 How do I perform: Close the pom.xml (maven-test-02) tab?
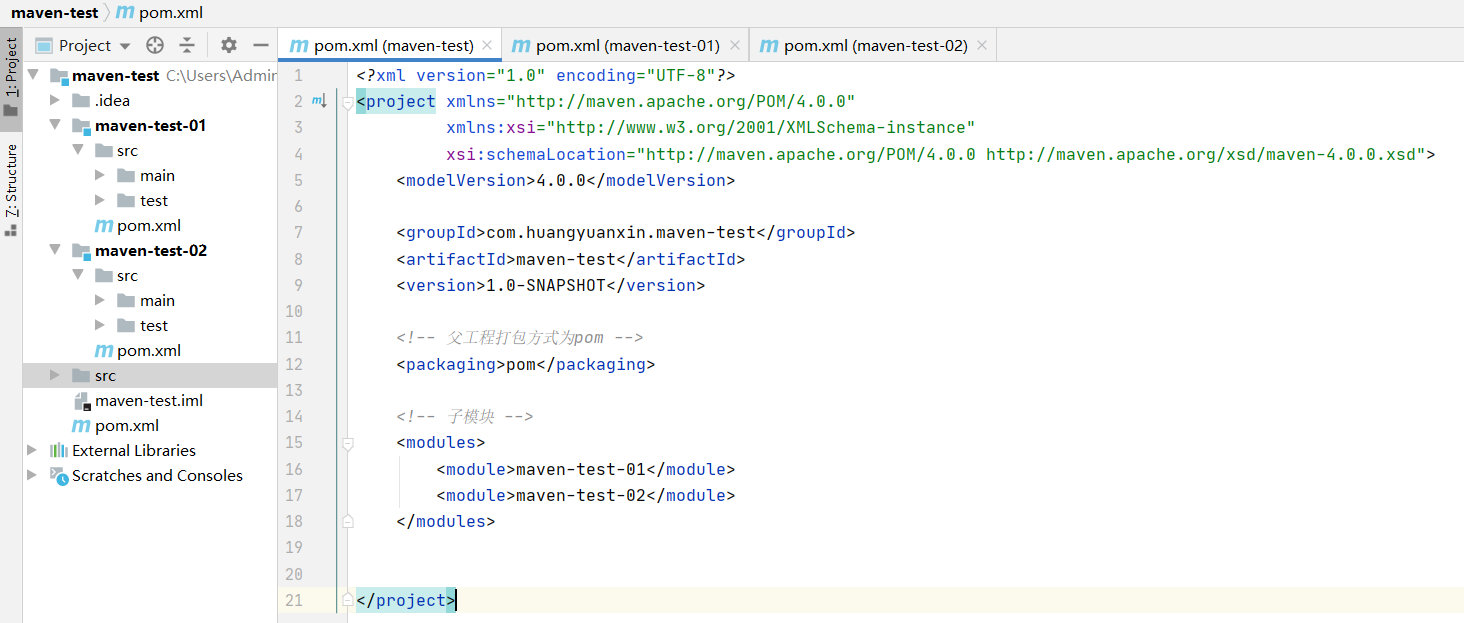982,45
